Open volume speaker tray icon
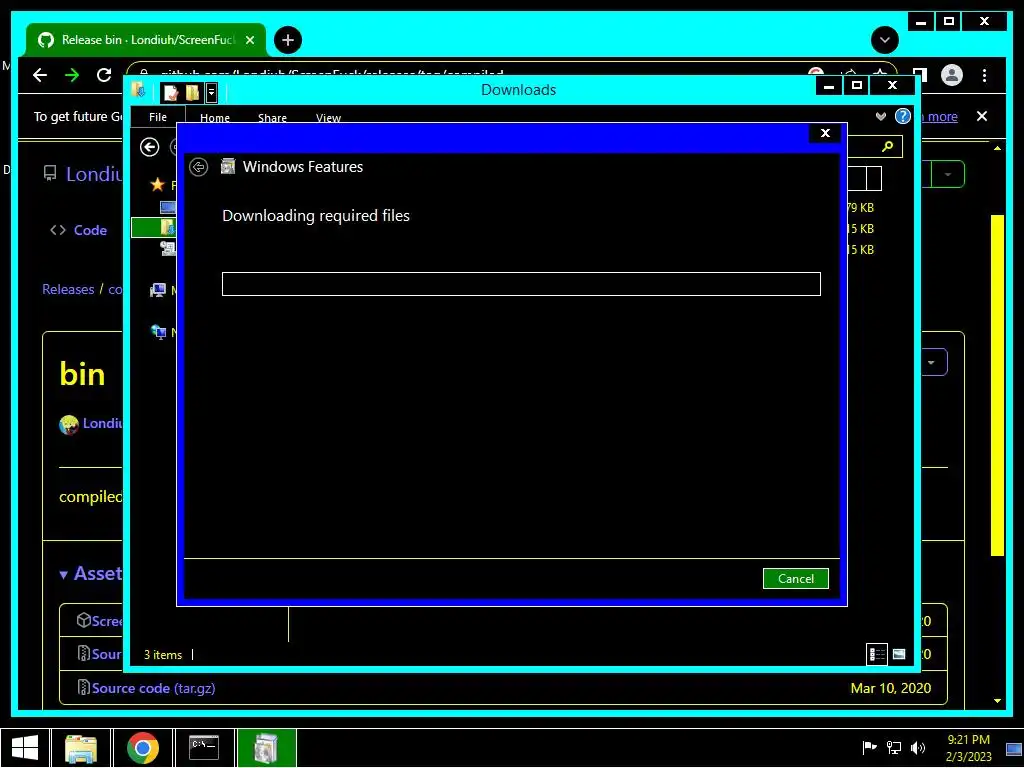The image size is (1024, 768). pyautogui.click(x=918, y=748)
